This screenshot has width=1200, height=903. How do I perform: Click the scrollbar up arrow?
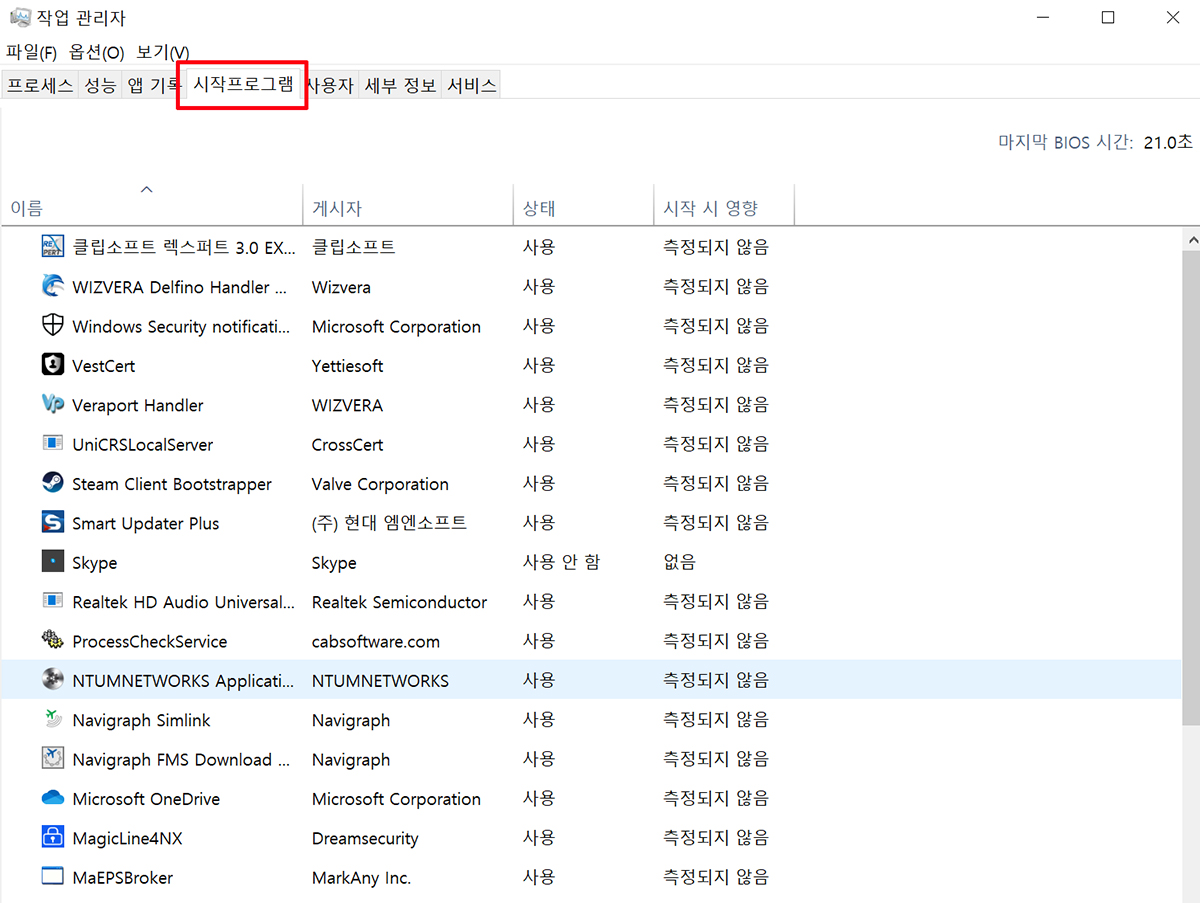click(1190, 240)
